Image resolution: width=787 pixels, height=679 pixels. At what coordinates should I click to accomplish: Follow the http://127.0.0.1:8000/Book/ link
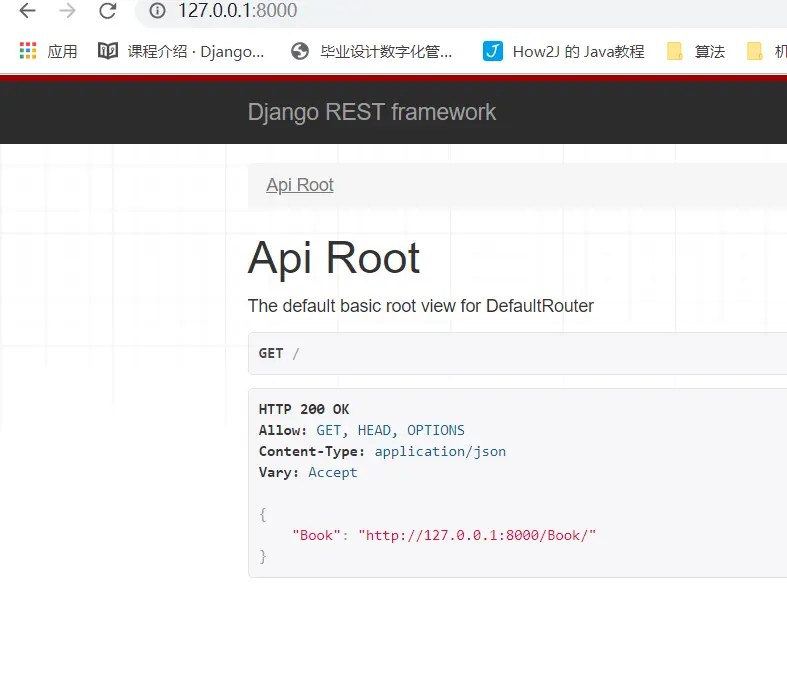tap(477, 535)
